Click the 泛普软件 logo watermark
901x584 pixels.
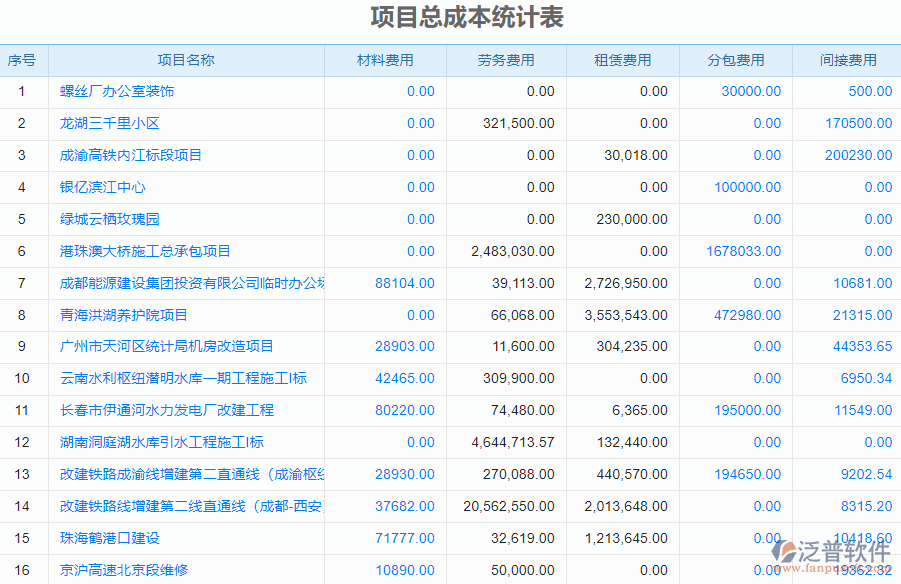(833, 553)
